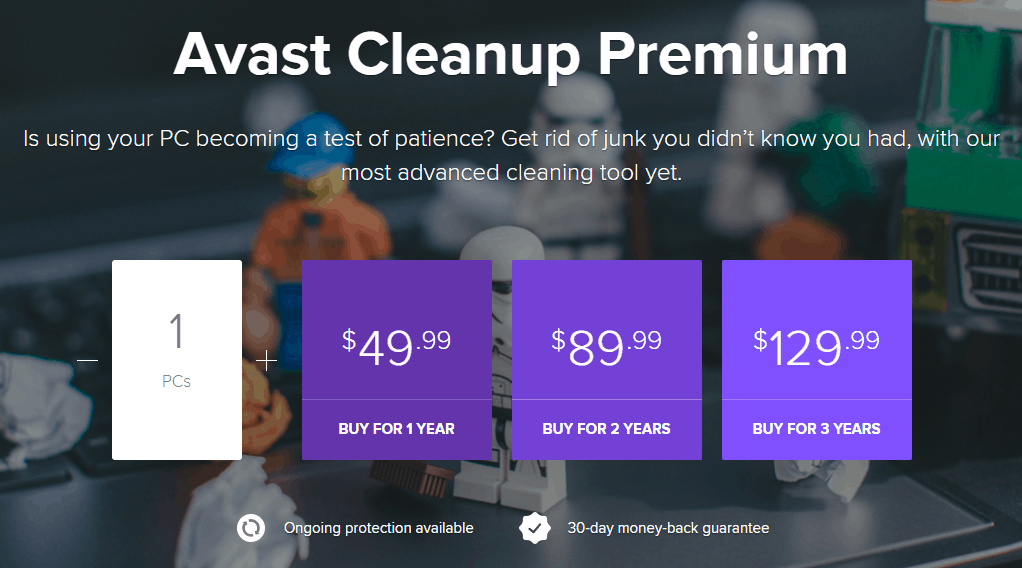Viewport: 1022px width, 568px height.
Task: Click BUY FOR 3 YEARS
Action: [817, 429]
